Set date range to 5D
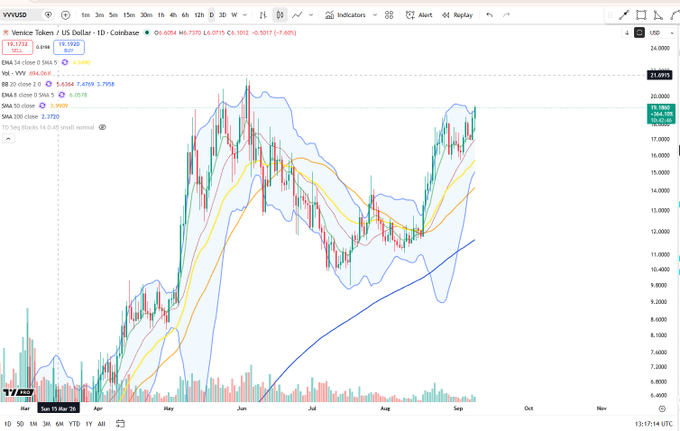This screenshot has width=680, height=431. click(x=20, y=424)
